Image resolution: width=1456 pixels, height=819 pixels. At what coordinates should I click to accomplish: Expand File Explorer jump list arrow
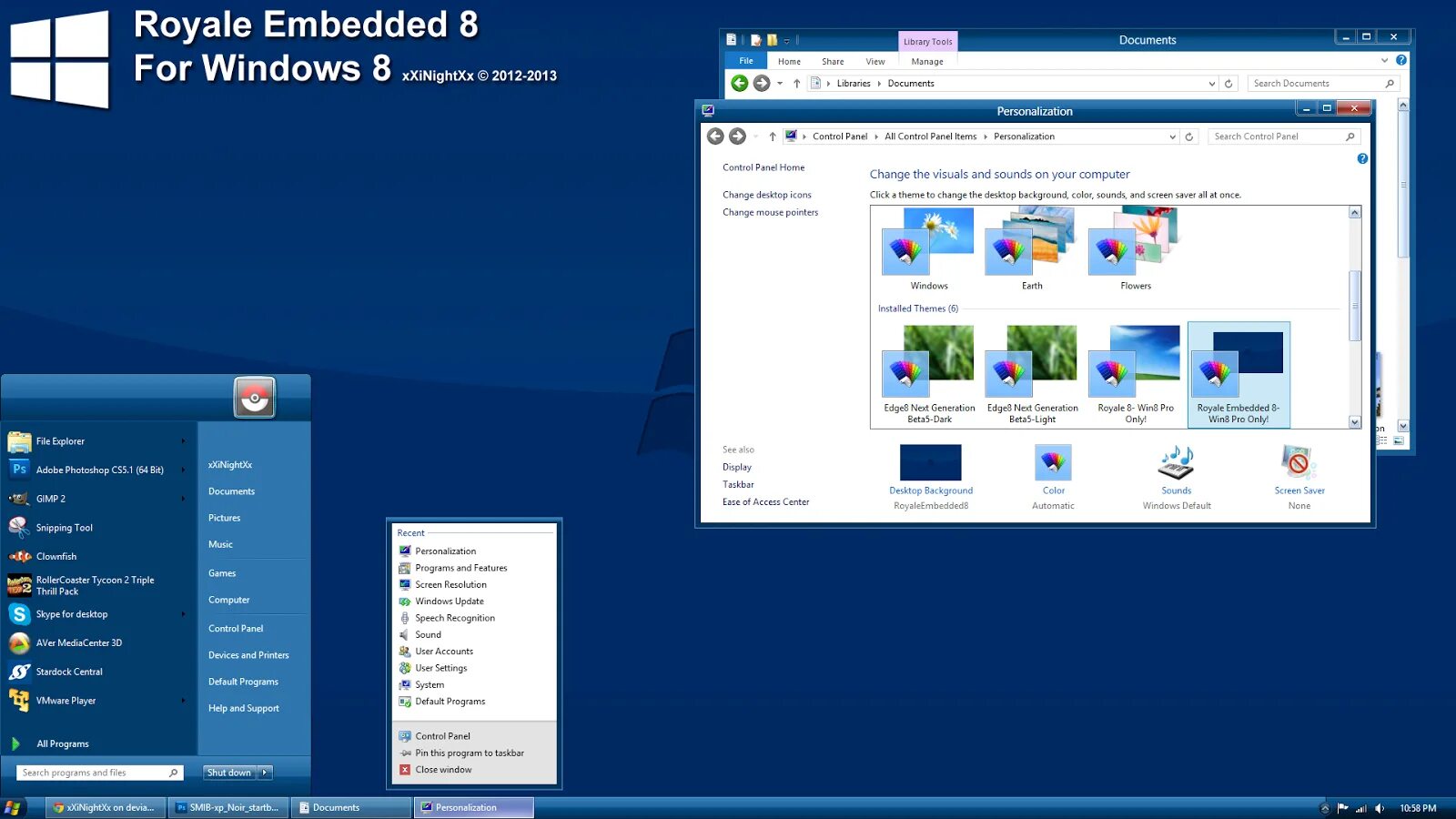183,441
